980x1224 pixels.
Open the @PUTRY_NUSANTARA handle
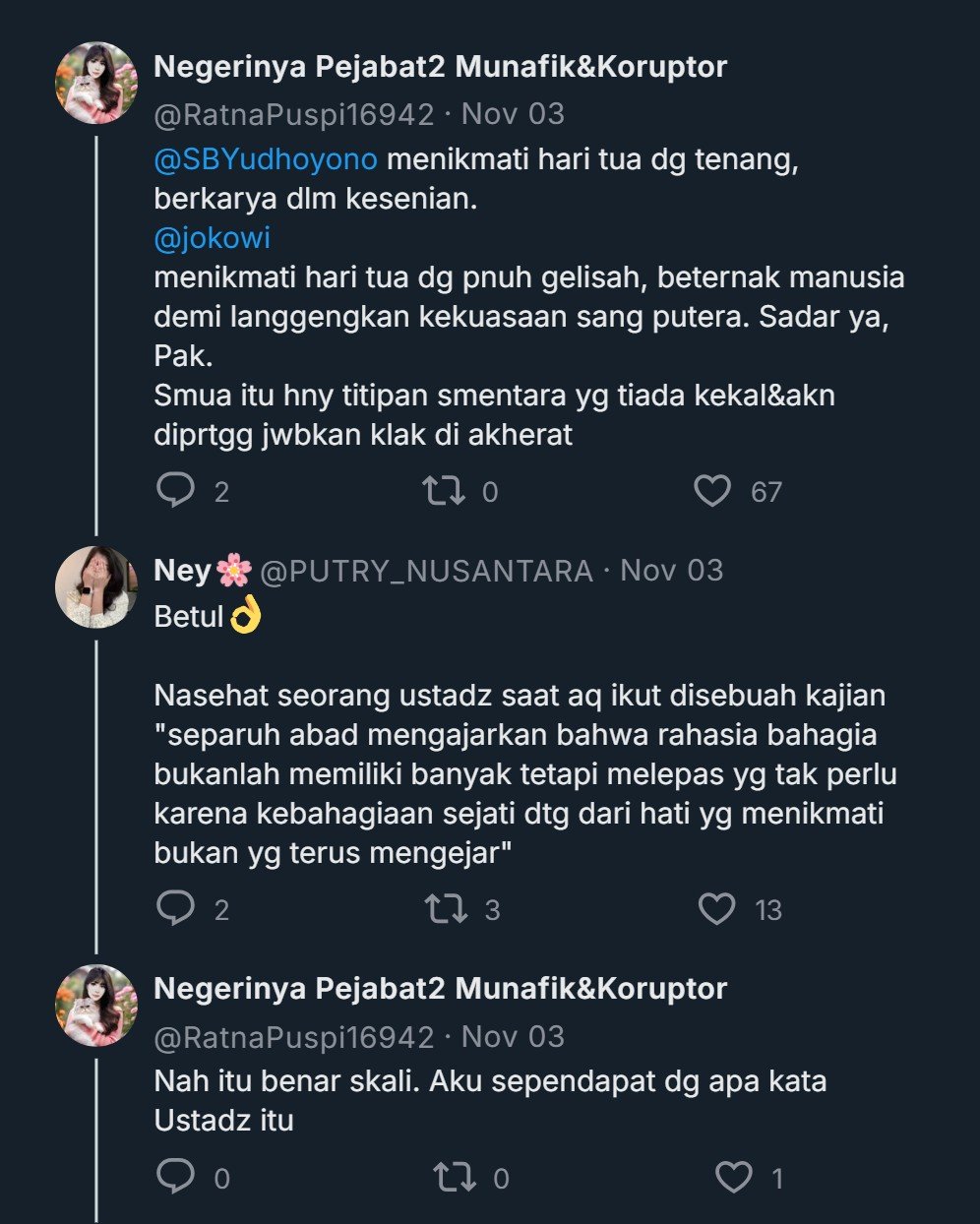[426, 571]
